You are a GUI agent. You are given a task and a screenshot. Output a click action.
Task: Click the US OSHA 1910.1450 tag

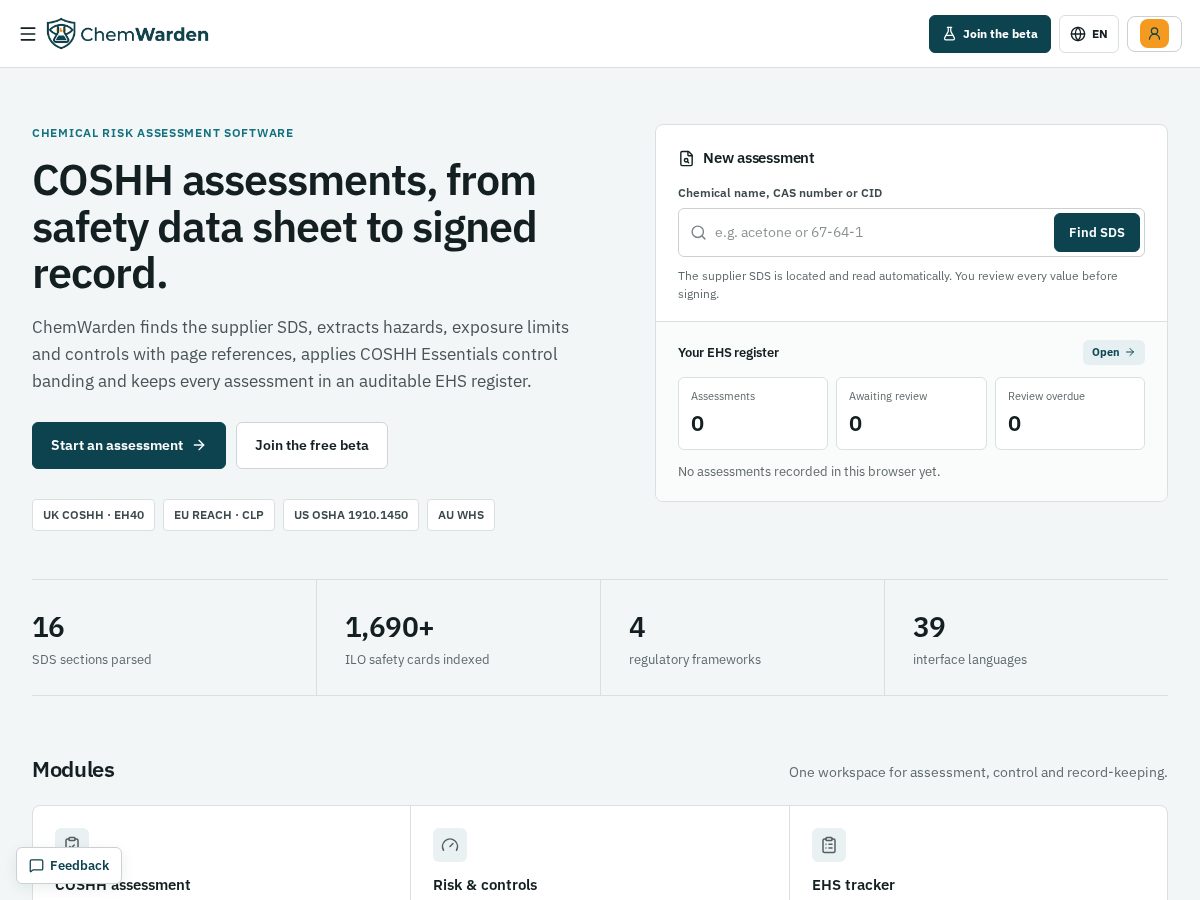click(x=351, y=515)
